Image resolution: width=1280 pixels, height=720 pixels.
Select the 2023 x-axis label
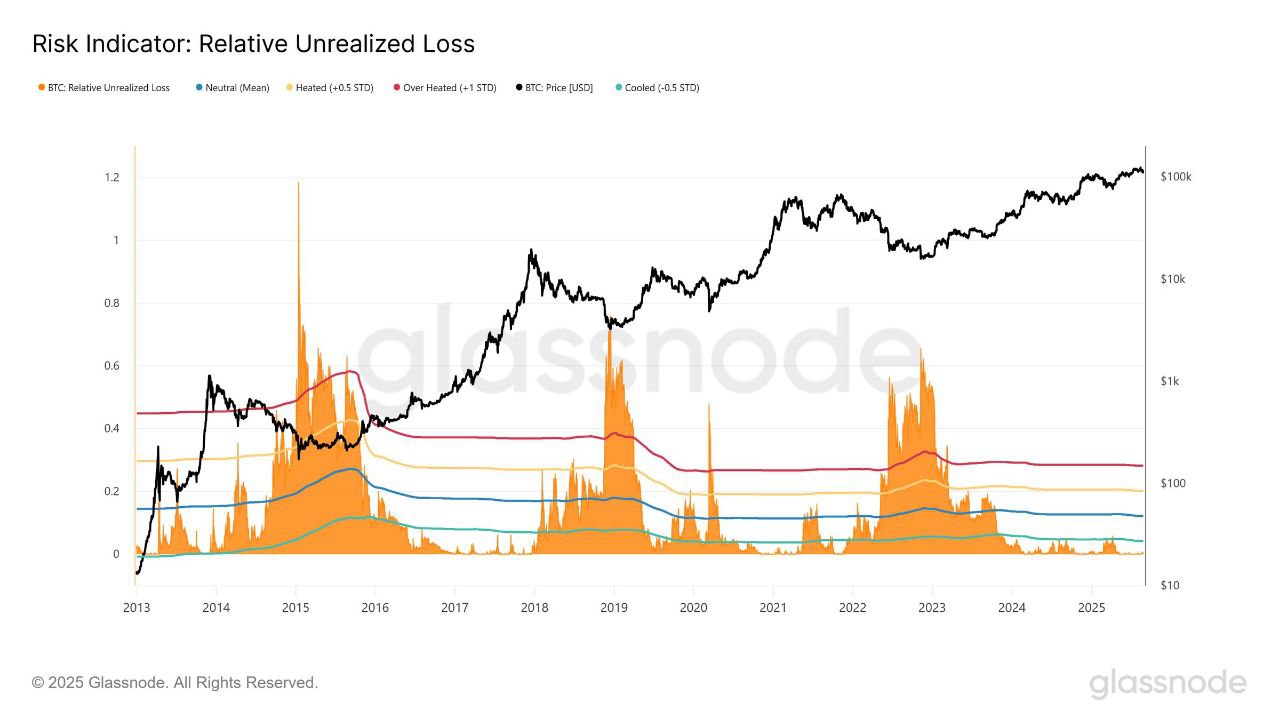[x=932, y=607]
